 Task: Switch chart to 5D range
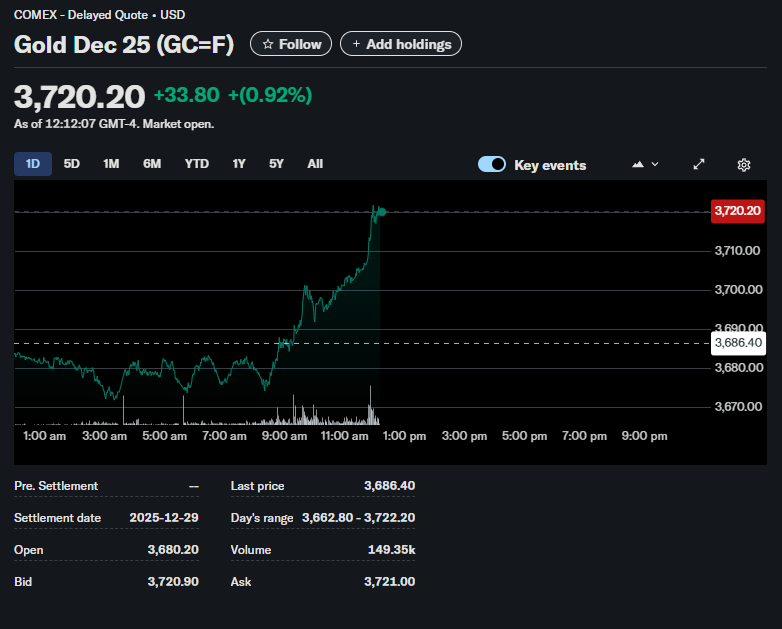71,164
